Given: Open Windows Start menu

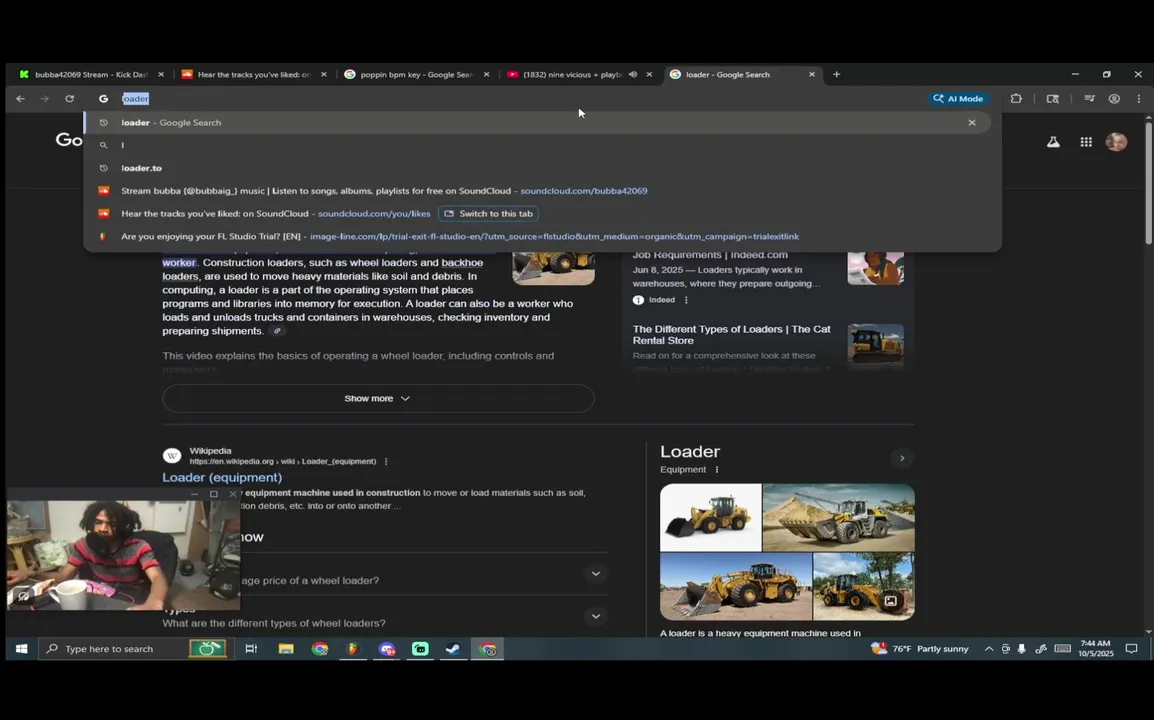Looking at the screenshot, I should (x=21, y=649).
